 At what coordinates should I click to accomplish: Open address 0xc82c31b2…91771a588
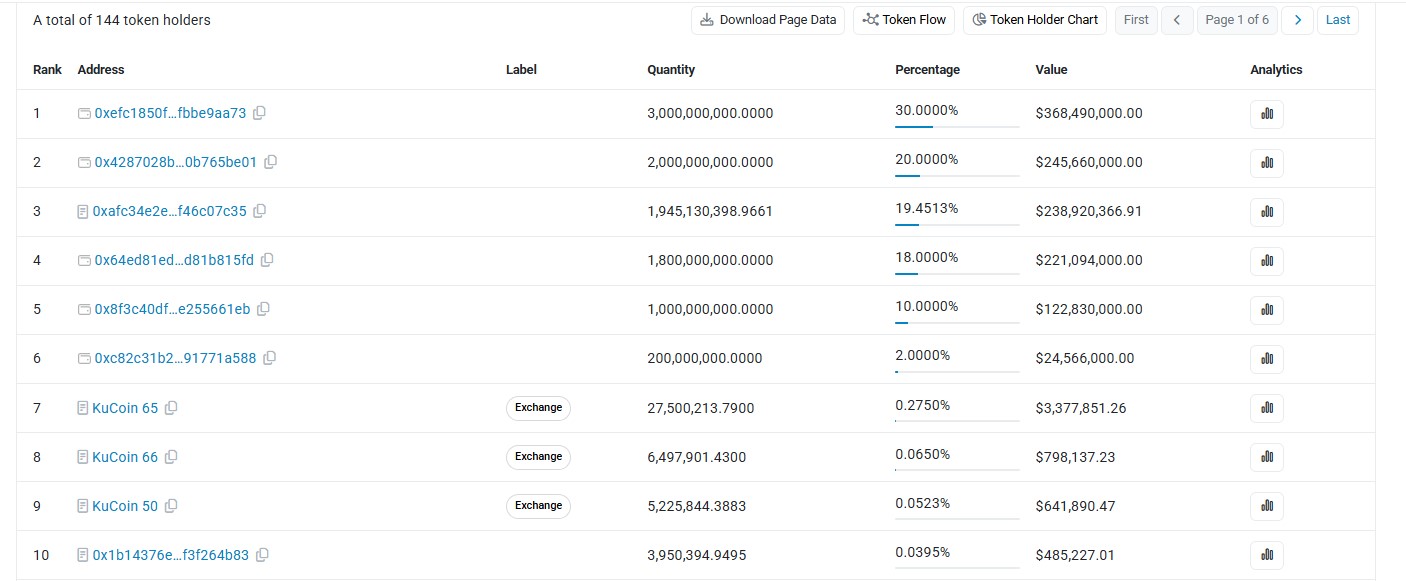[175, 358]
